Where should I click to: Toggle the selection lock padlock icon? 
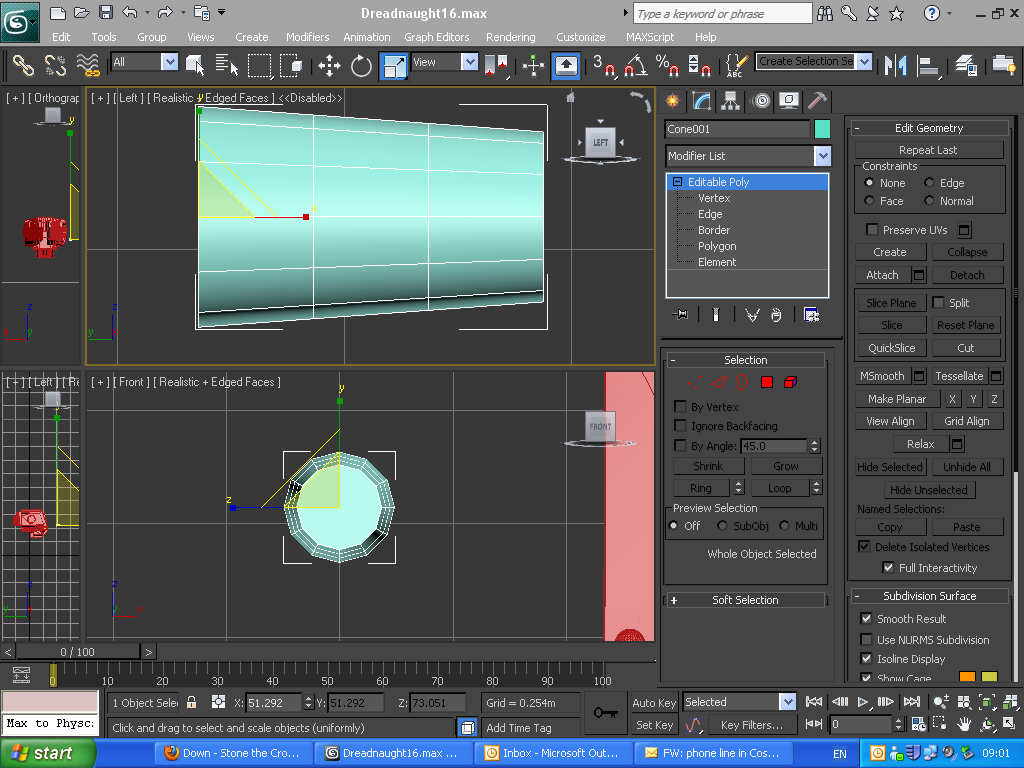(x=192, y=702)
